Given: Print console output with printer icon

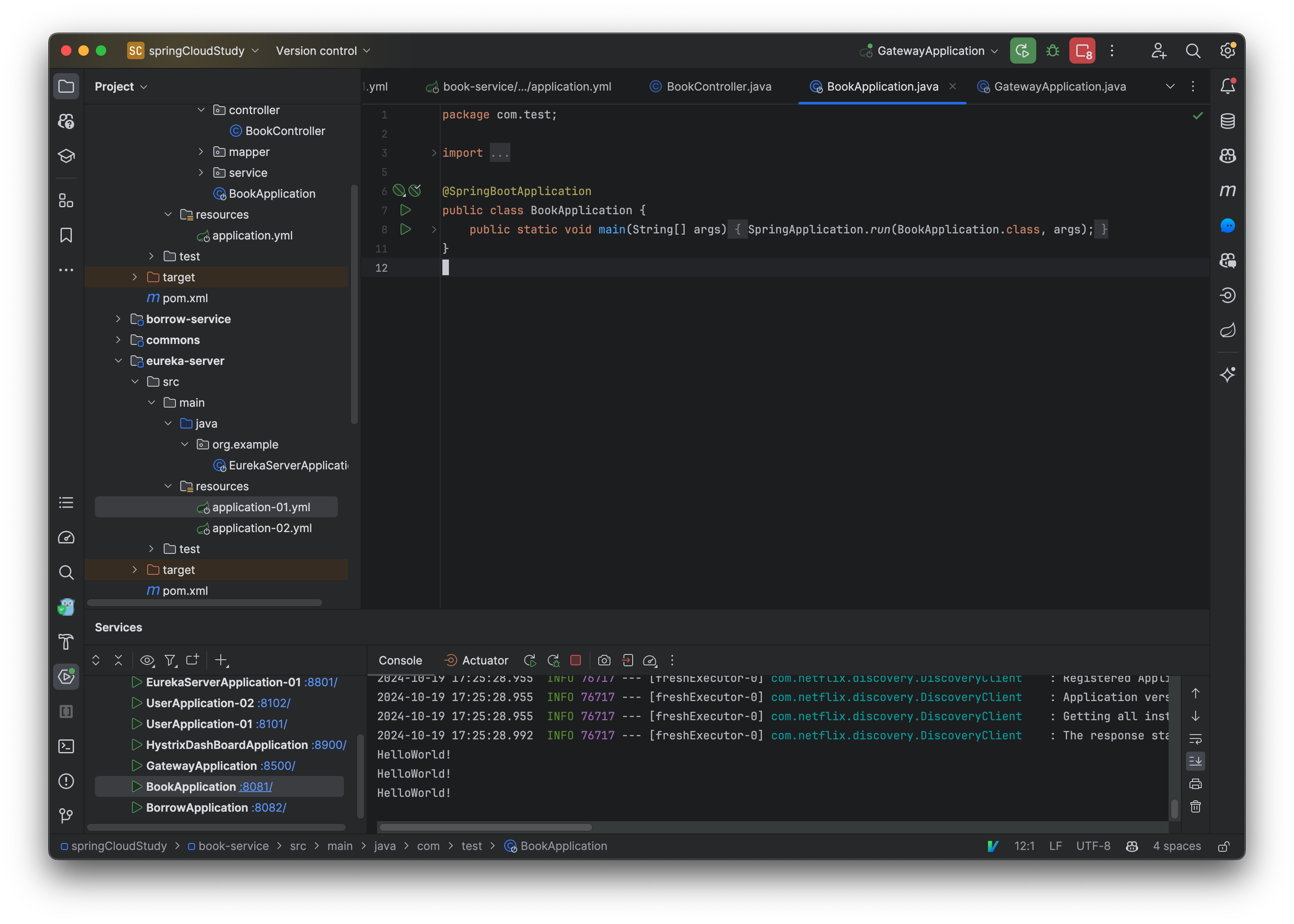Looking at the screenshot, I should point(1195,783).
